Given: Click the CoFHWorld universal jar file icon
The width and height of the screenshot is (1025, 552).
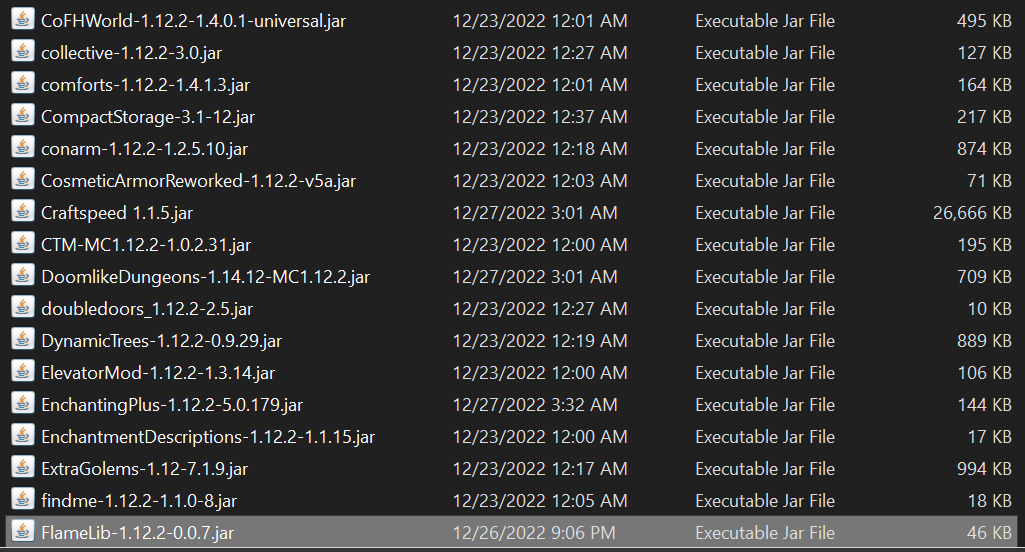Looking at the screenshot, I should pyautogui.click(x=23, y=19).
